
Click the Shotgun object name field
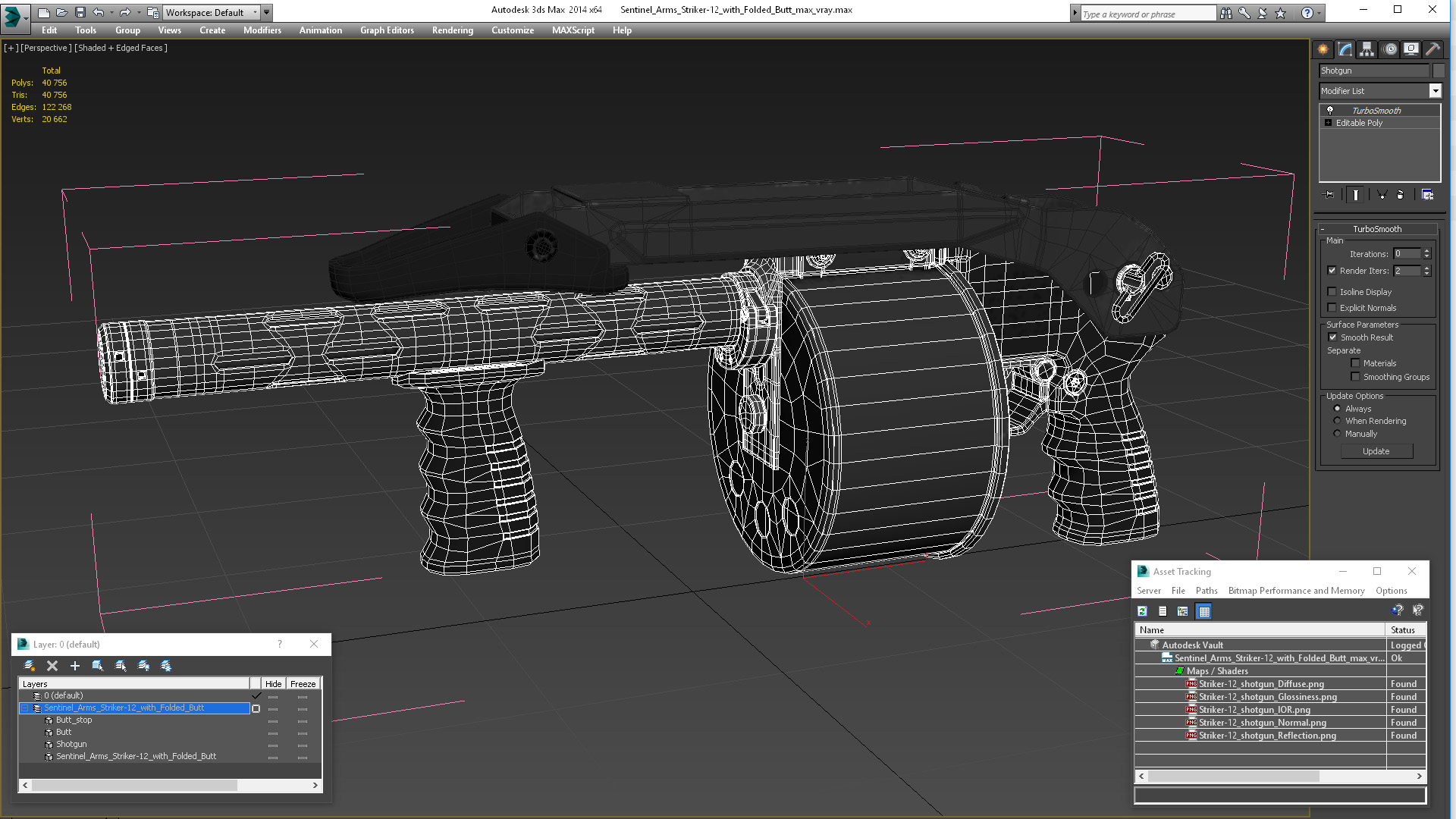(1374, 71)
